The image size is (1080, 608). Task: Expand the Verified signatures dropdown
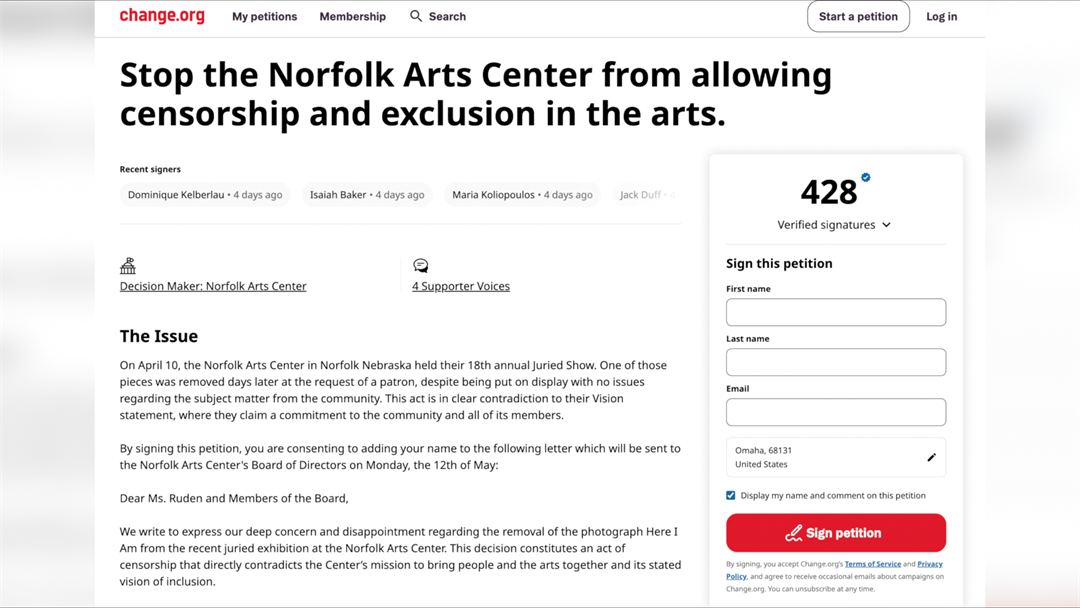(x=886, y=225)
